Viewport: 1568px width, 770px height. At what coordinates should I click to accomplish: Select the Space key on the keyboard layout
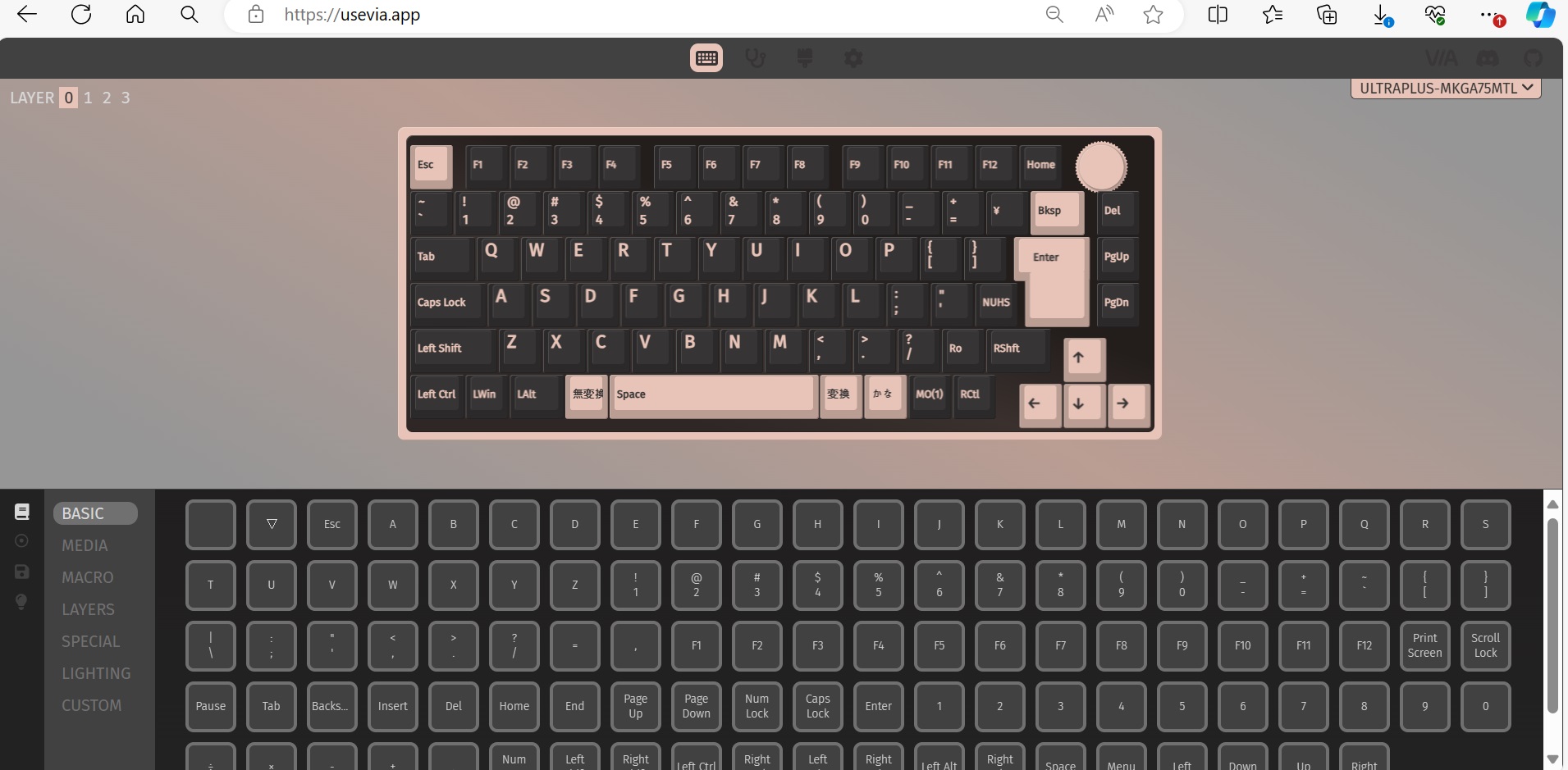coord(712,395)
